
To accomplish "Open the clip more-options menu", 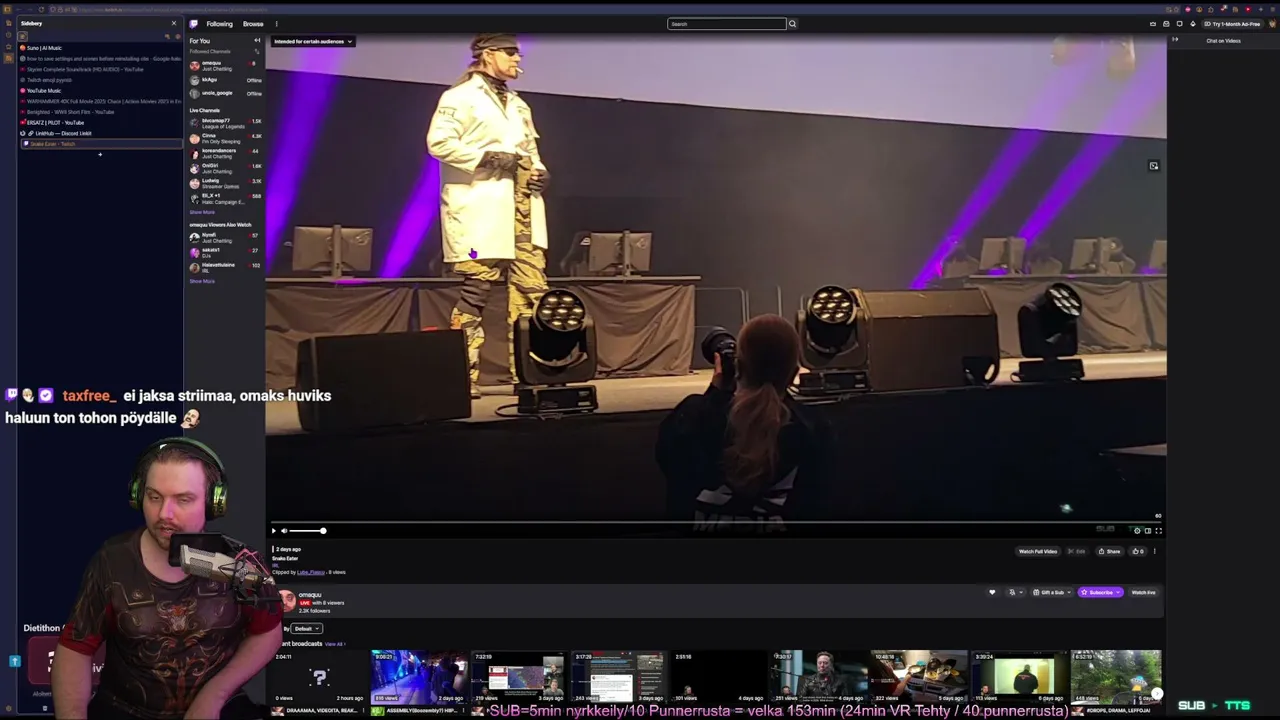I will [1154, 551].
